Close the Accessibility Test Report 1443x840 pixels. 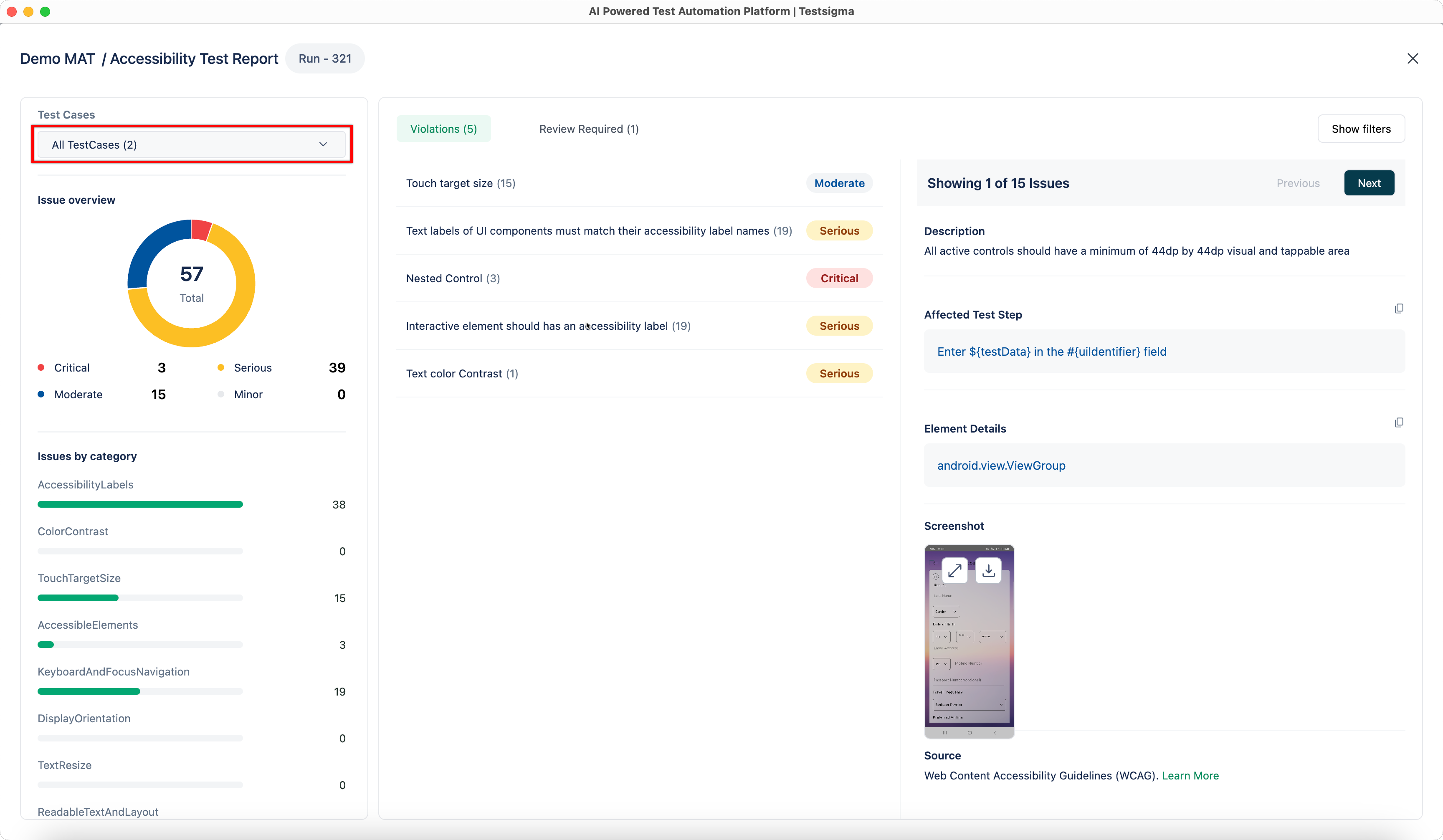(1413, 58)
